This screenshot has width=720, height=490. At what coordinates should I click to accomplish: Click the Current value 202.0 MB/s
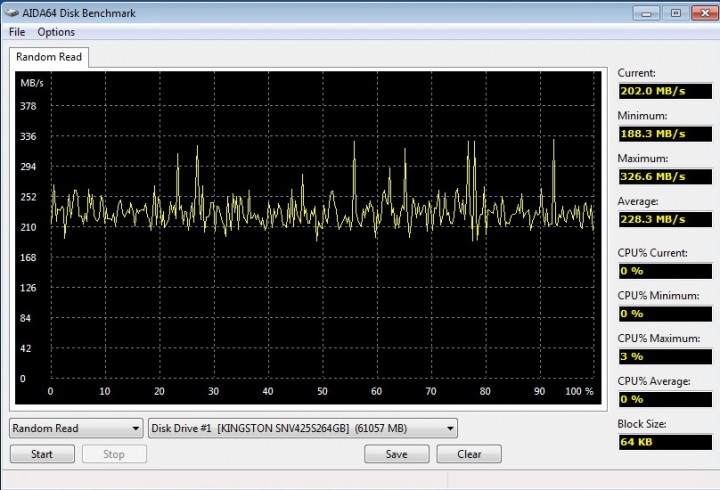pos(665,91)
